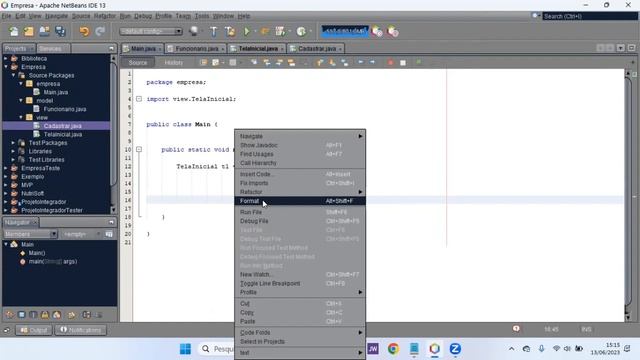Select Format in the context menu
This screenshot has width=640, height=360.
tap(300, 201)
